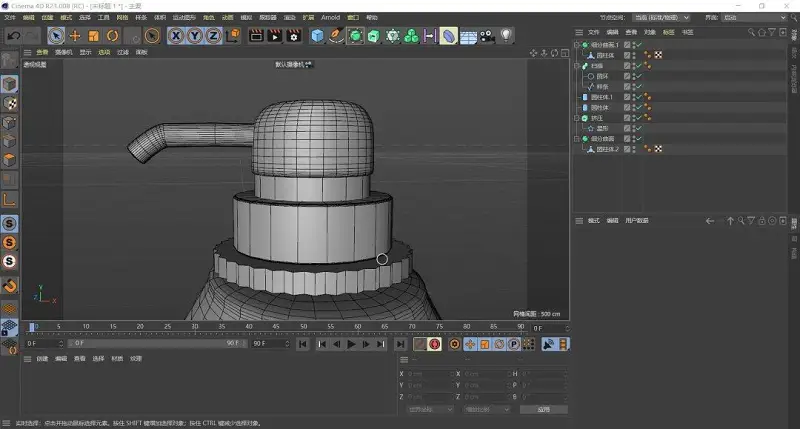This screenshot has width=800, height=429.
Task: Click the green extrude generator icon
Action: click(374, 36)
